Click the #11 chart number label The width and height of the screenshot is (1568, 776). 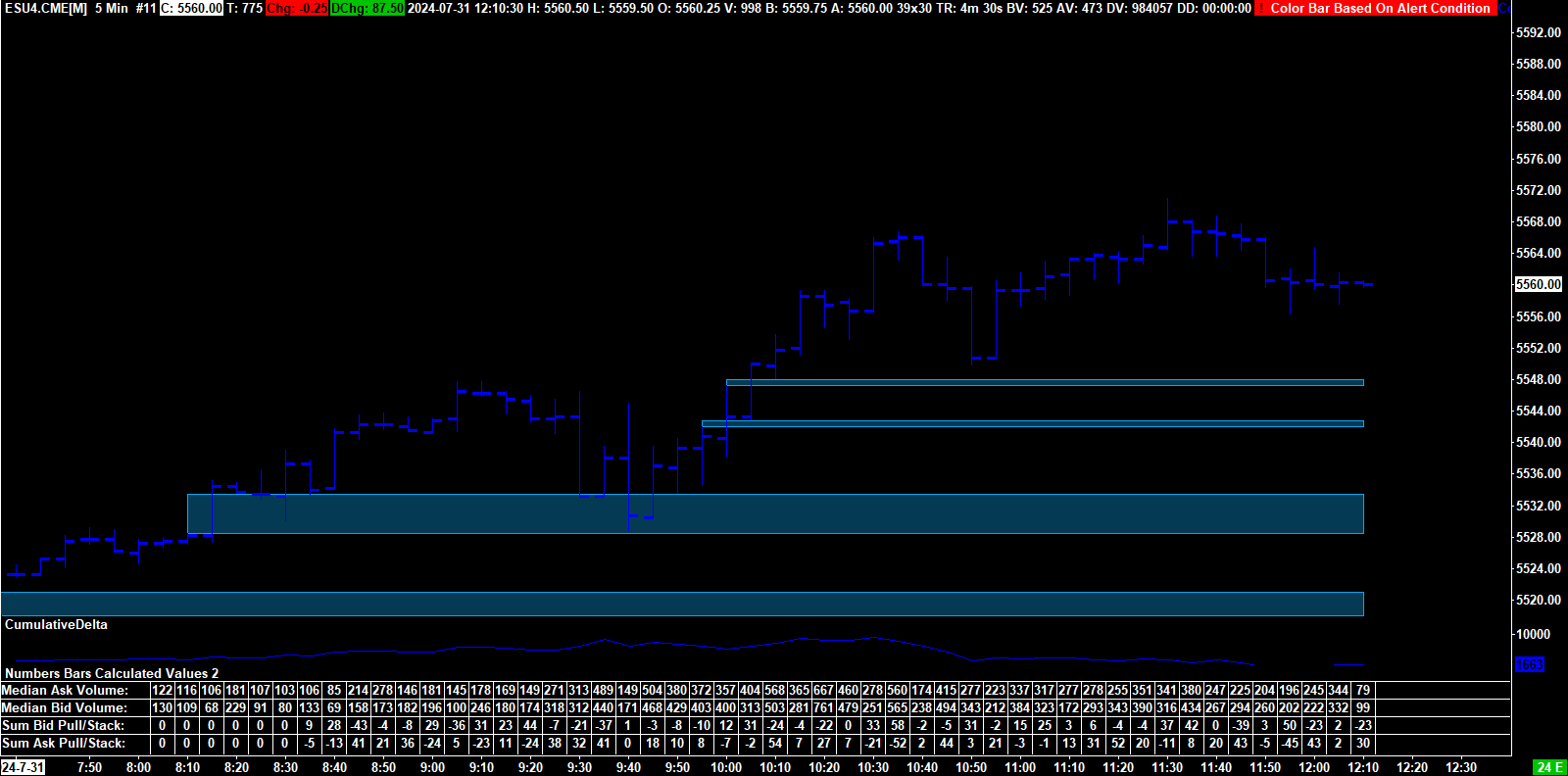pyautogui.click(x=146, y=8)
